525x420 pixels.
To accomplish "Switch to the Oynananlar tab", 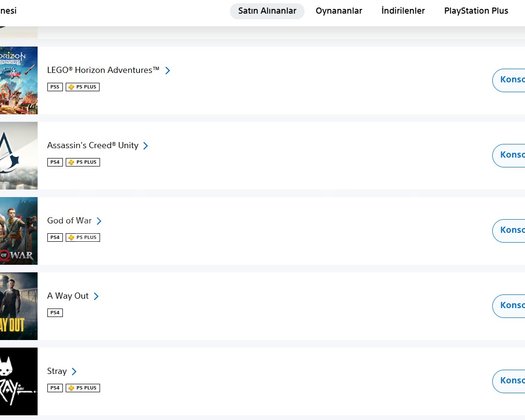I will [x=339, y=11].
